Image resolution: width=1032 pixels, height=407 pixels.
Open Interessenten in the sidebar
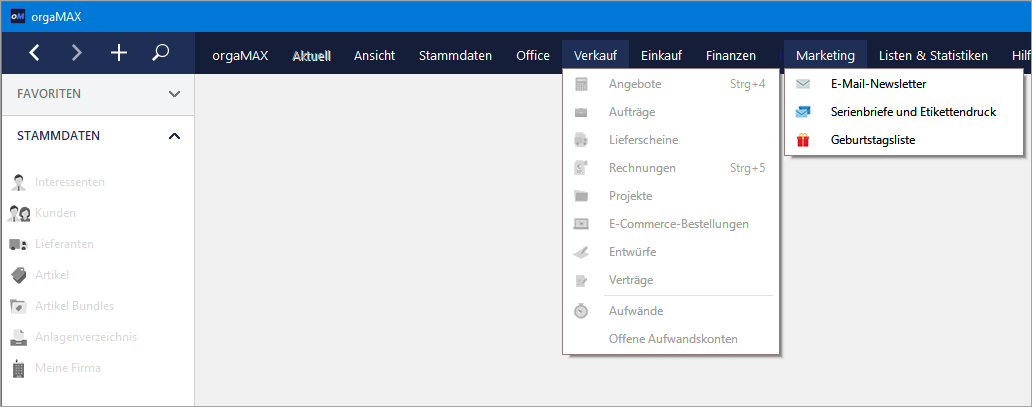pyautogui.click(x=69, y=182)
